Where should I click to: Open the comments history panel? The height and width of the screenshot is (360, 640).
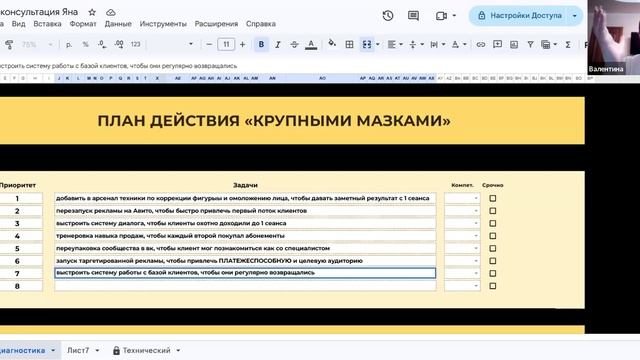(x=413, y=16)
